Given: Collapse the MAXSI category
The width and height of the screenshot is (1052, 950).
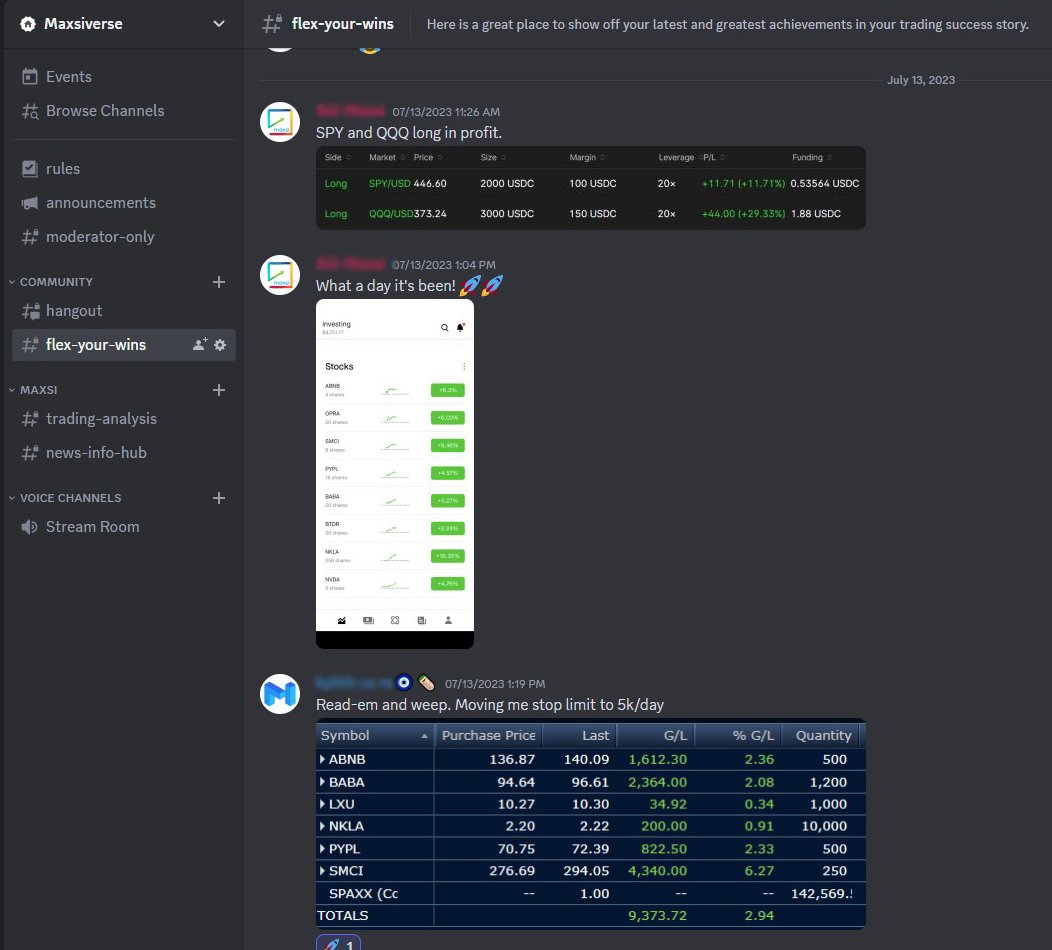Looking at the screenshot, I should tap(33, 390).
